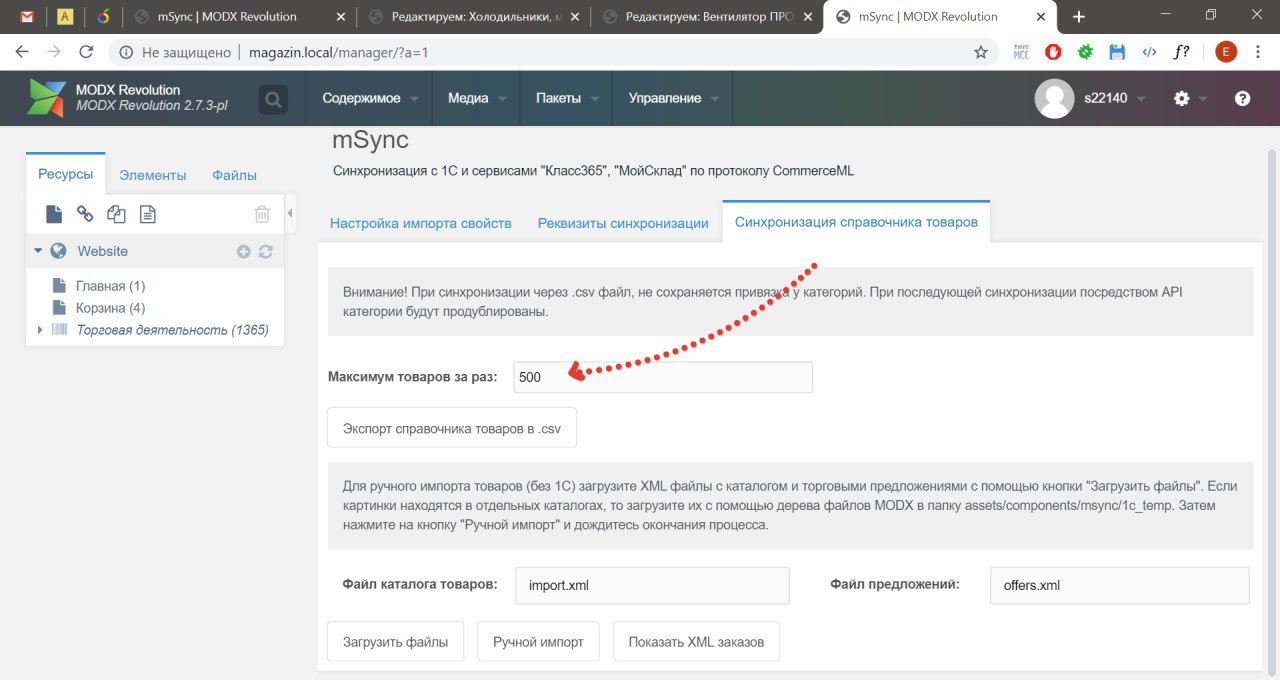The height and width of the screenshot is (680, 1280).
Task: Click the Файл каталога товаров input field
Action: pos(652,586)
